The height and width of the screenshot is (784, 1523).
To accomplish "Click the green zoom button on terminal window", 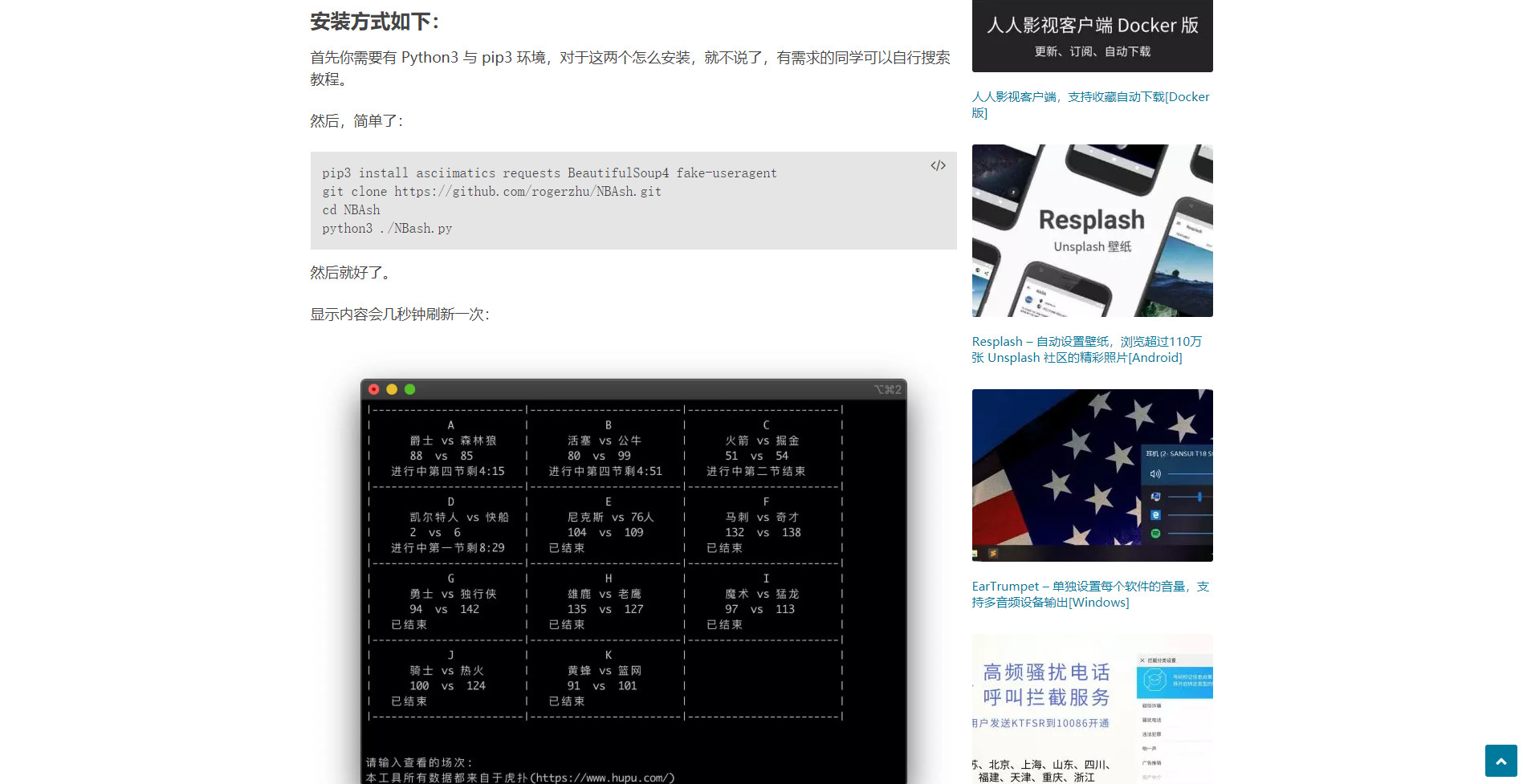I will point(409,389).
